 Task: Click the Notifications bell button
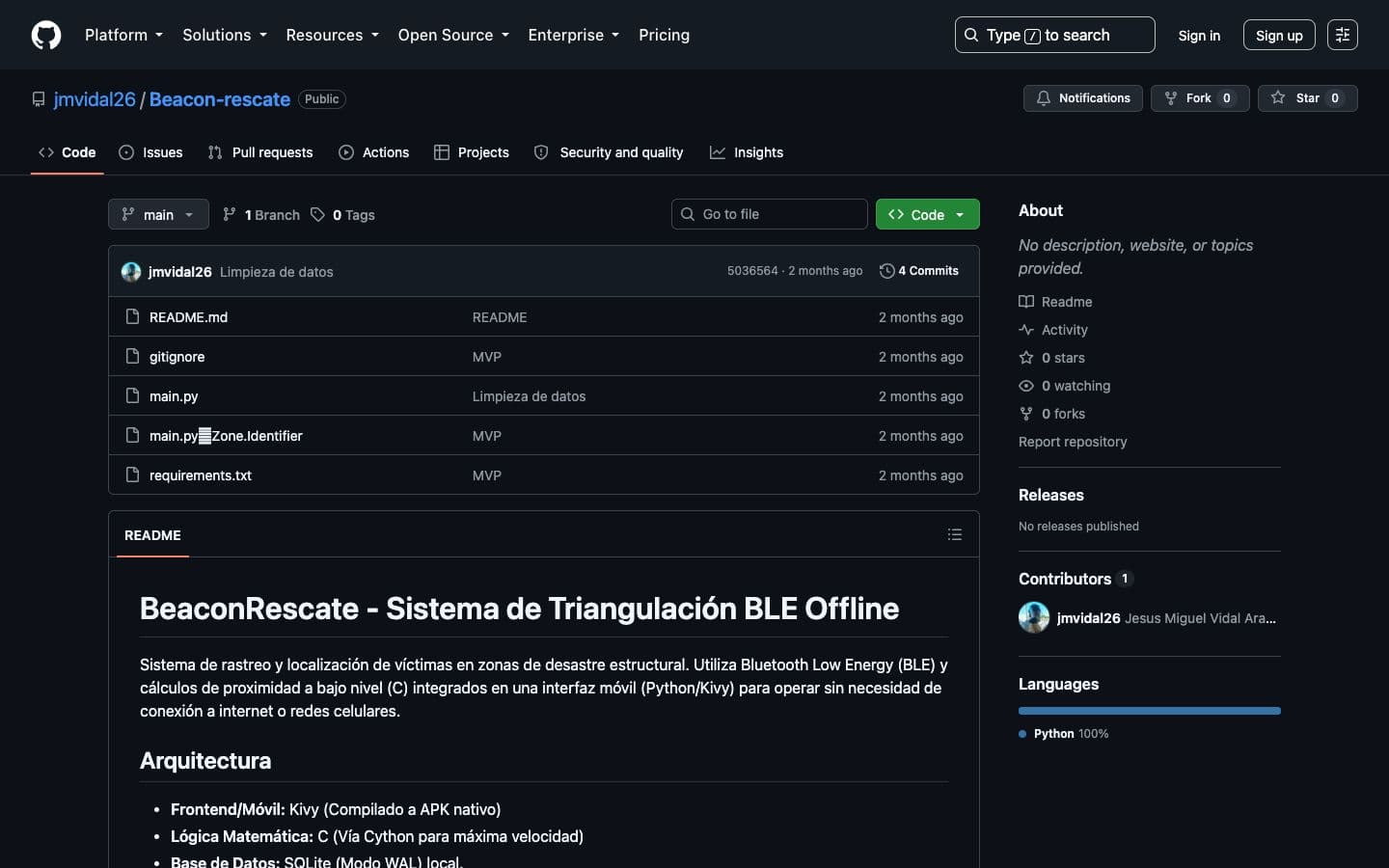pos(1082,98)
